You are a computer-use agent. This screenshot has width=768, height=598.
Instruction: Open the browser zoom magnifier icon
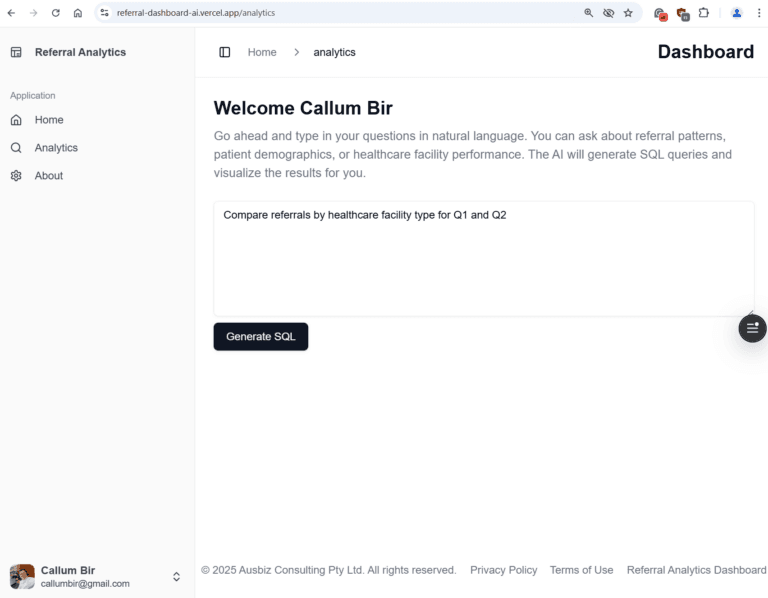coord(588,13)
